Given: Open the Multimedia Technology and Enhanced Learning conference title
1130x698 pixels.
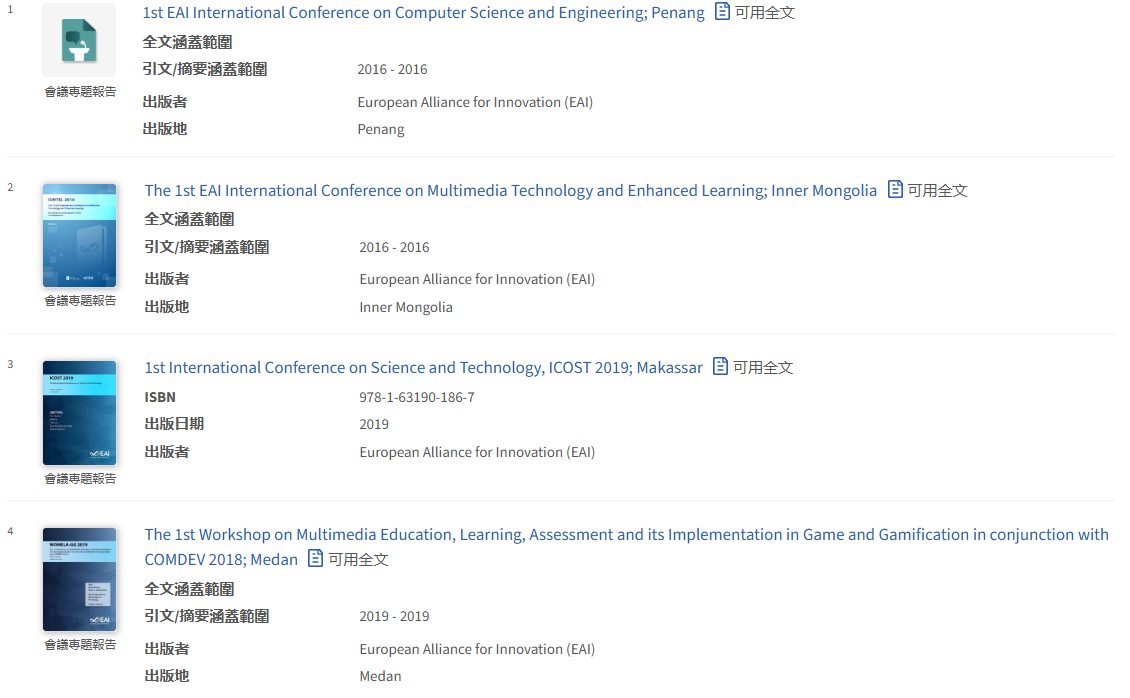Looking at the screenshot, I should tap(510, 190).
